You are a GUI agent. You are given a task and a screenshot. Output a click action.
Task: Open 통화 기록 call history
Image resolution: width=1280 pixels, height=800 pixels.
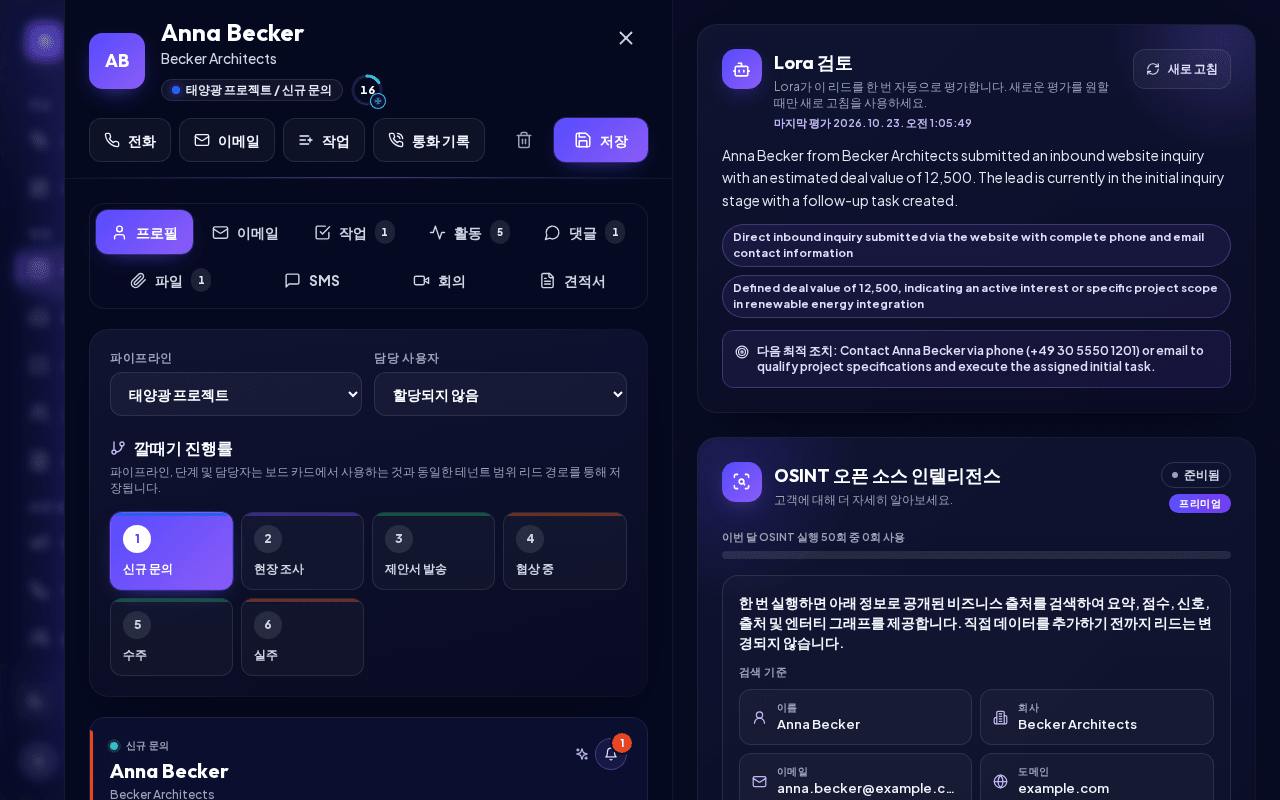(429, 140)
